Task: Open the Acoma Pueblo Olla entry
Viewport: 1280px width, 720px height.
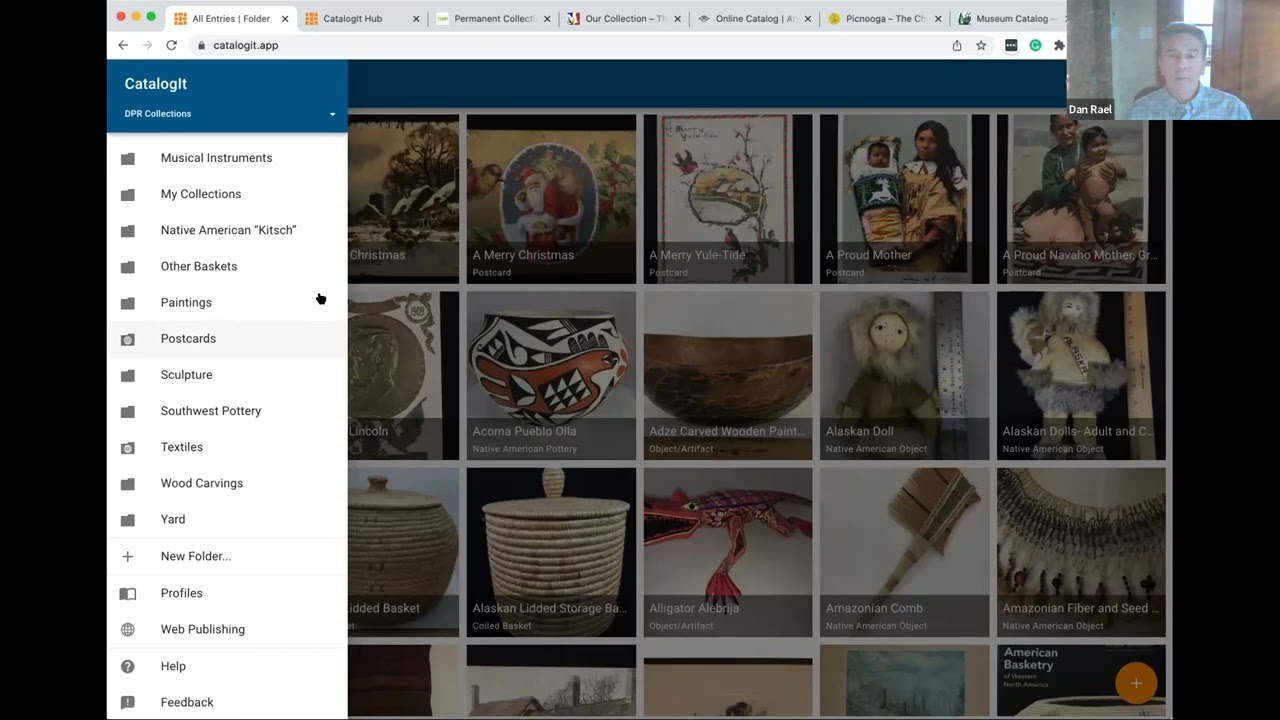Action: click(x=551, y=376)
